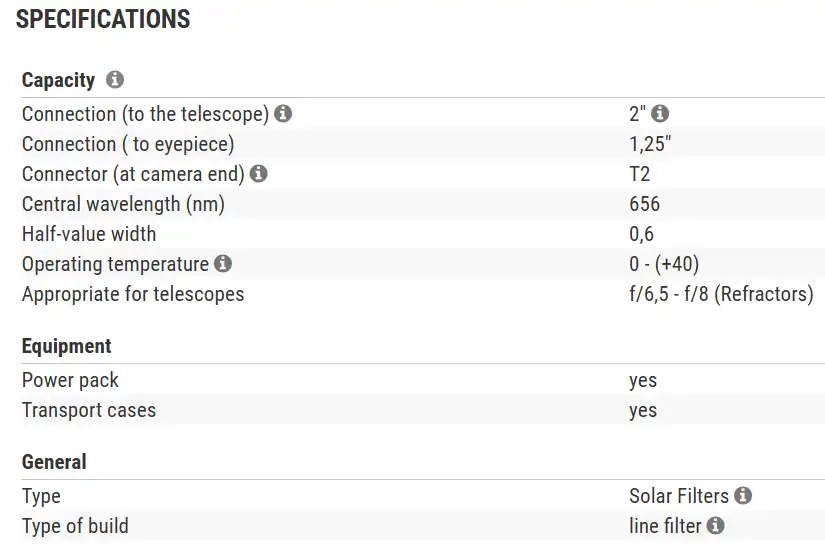Click info icon beside Solar Filters
Image resolution: width=825 pixels, height=553 pixels.
click(743, 495)
